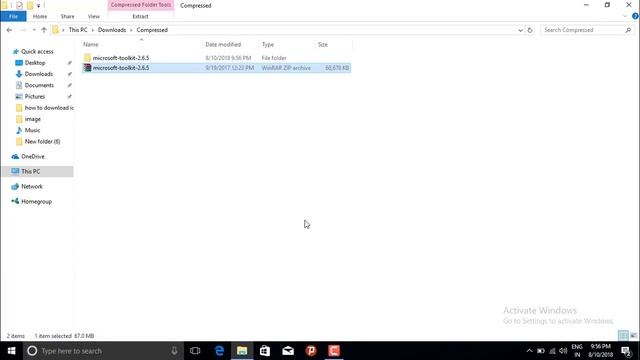Viewport: 640px width, 360px height.
Task: Show hidden system tray icons
Action: click(x=529, y=351)
